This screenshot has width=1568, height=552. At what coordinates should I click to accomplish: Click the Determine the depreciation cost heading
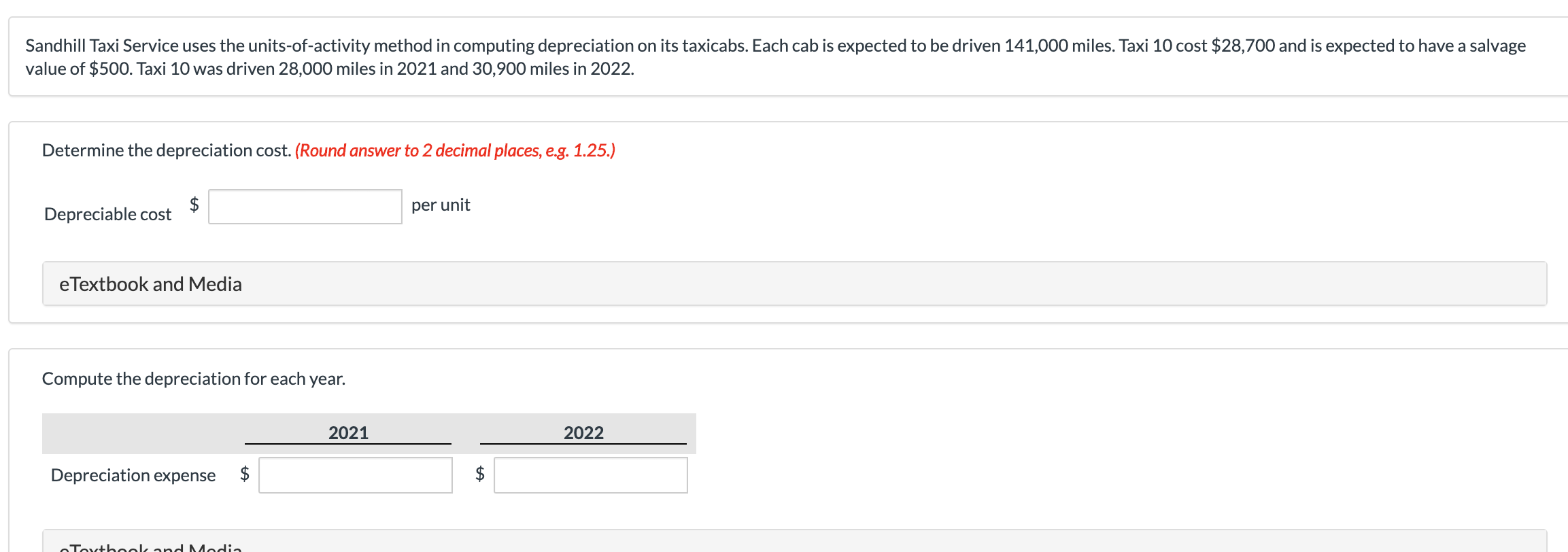click(x=166, y=150)
